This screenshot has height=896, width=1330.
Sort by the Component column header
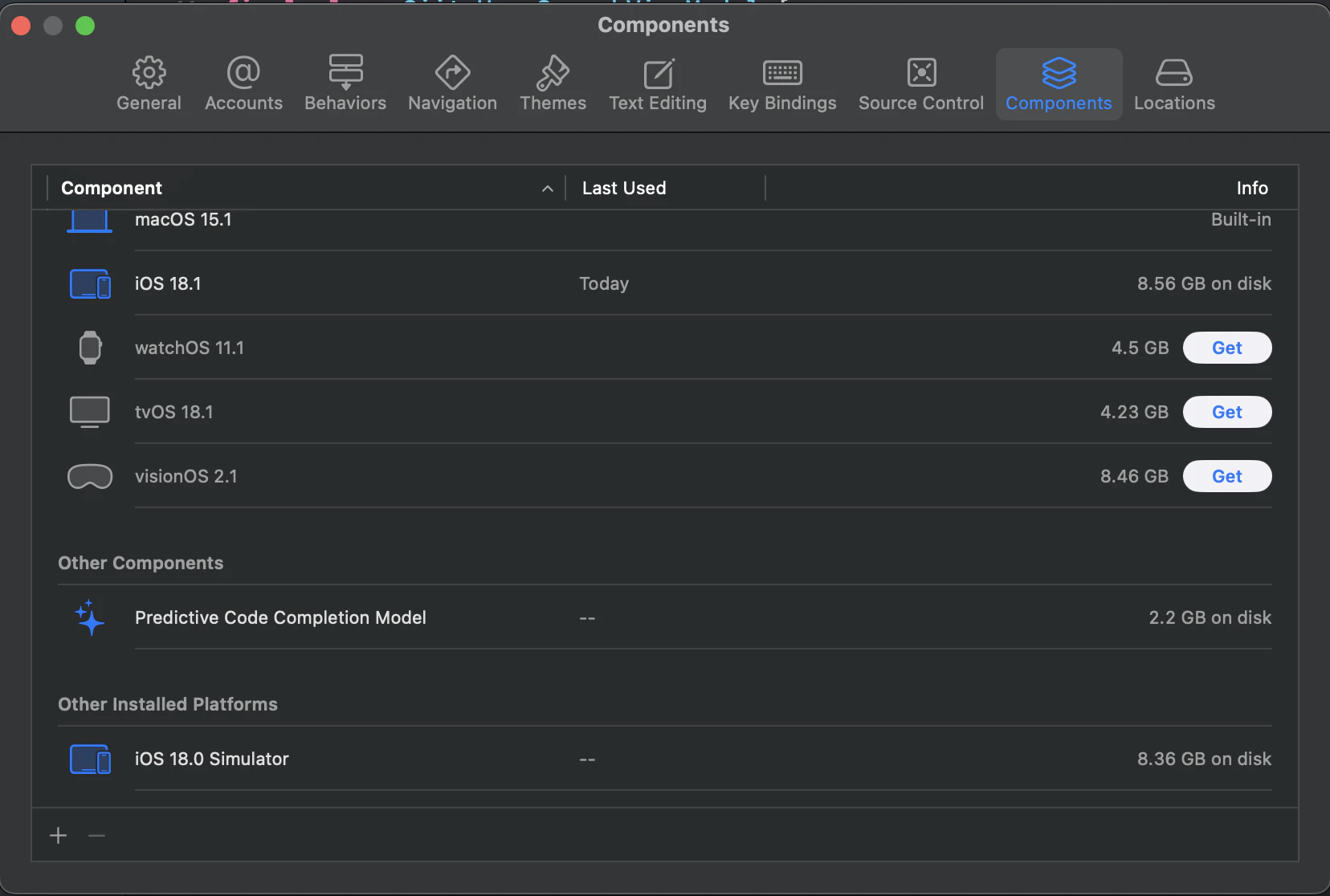(112, 188)
